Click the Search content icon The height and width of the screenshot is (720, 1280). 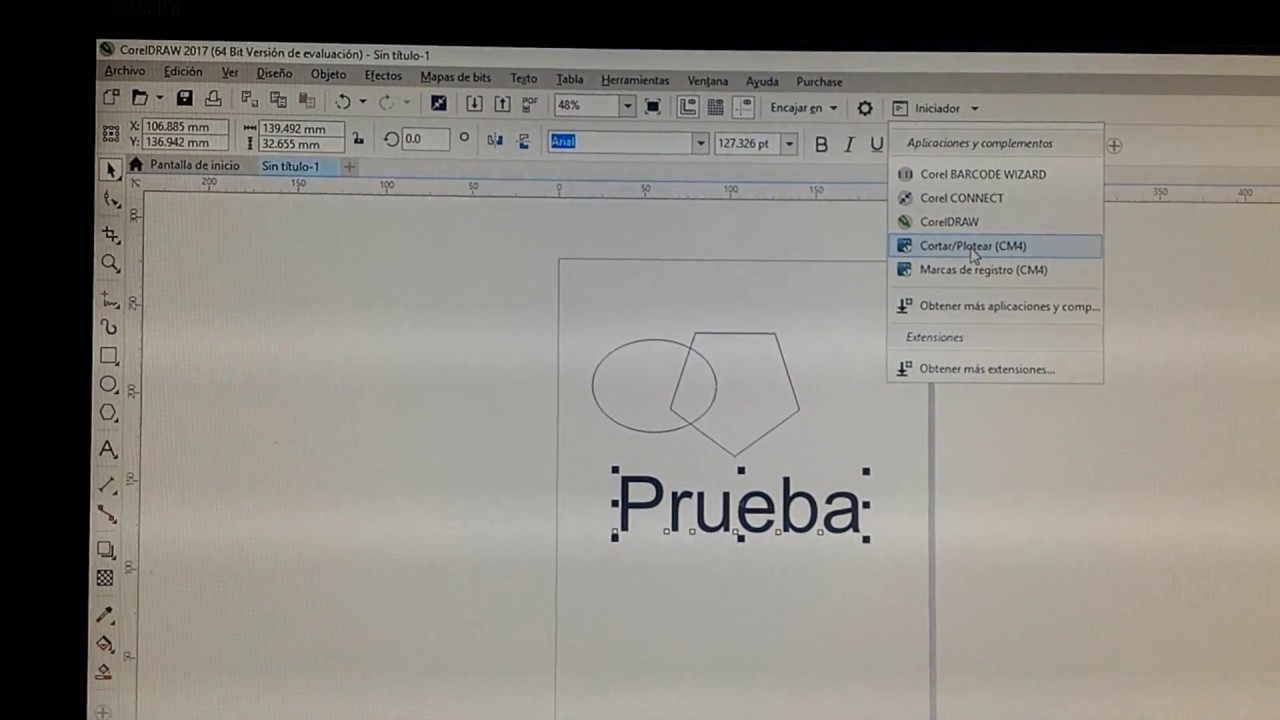click(x=438, y=103)
